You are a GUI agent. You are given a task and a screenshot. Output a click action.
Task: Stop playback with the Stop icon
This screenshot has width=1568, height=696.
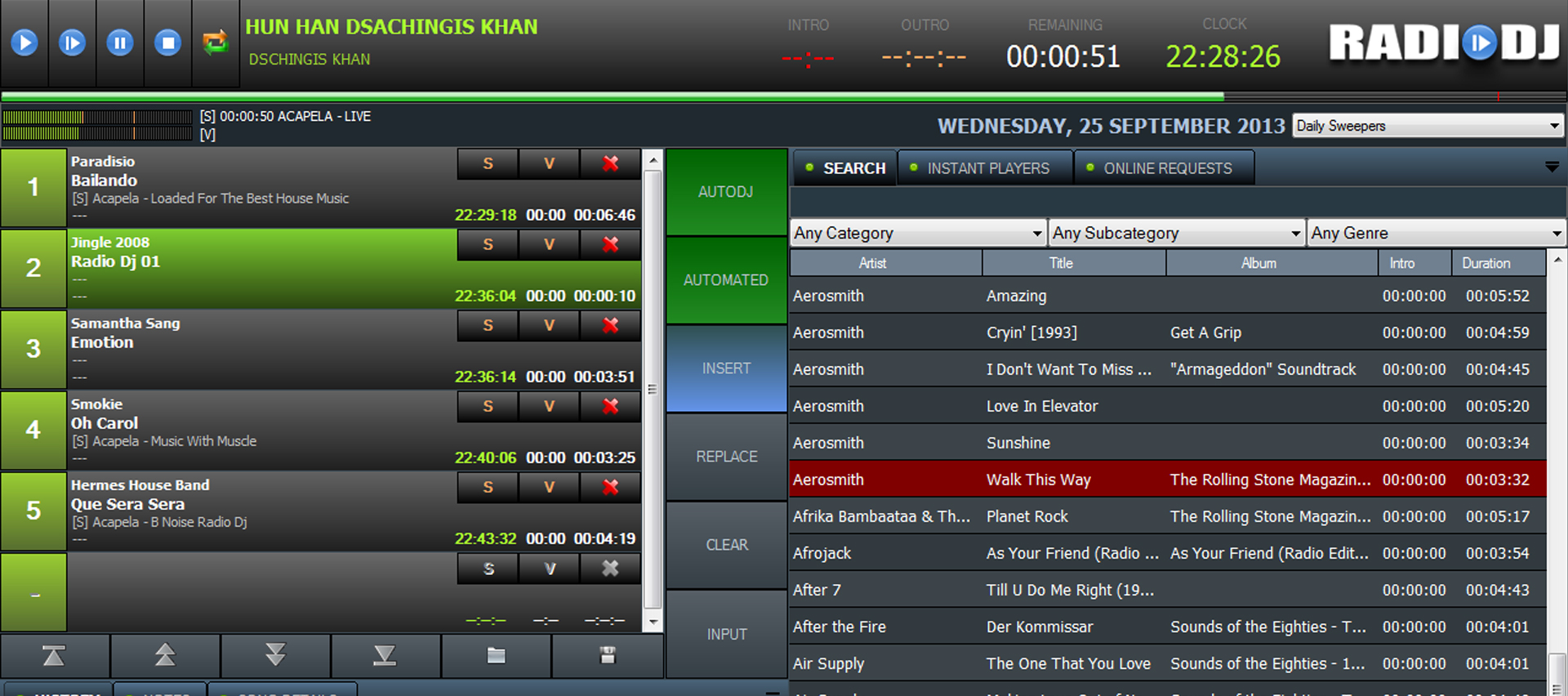(167, 42)
